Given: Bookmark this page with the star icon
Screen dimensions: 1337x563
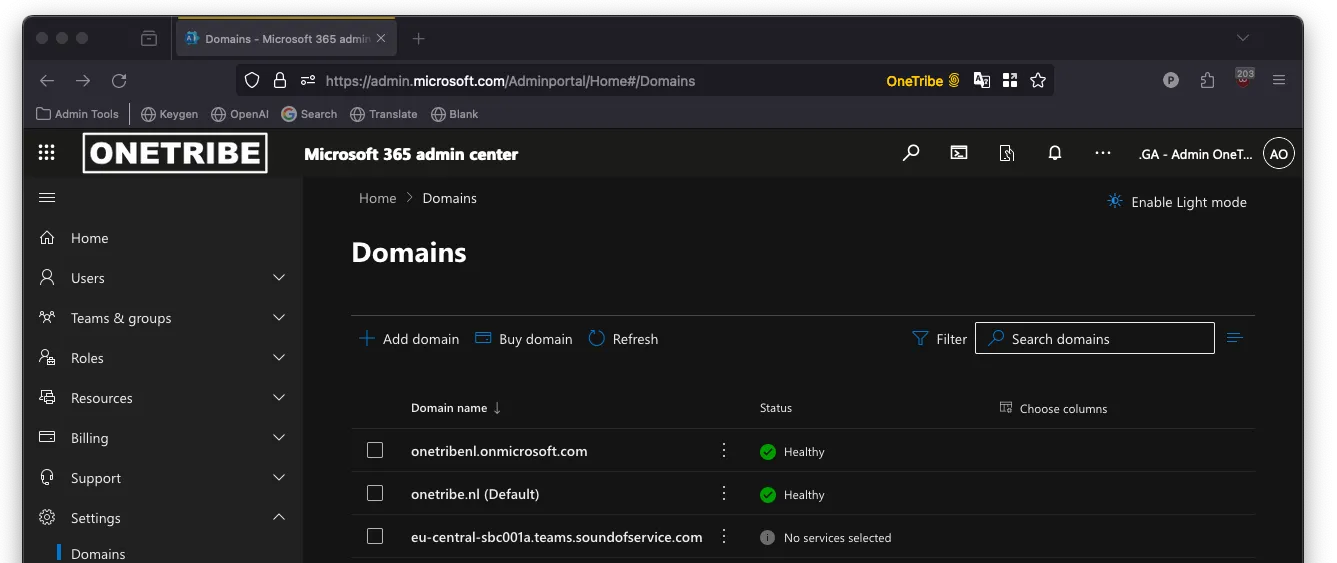Looking at the screenshot, I should click(1038, 81).
